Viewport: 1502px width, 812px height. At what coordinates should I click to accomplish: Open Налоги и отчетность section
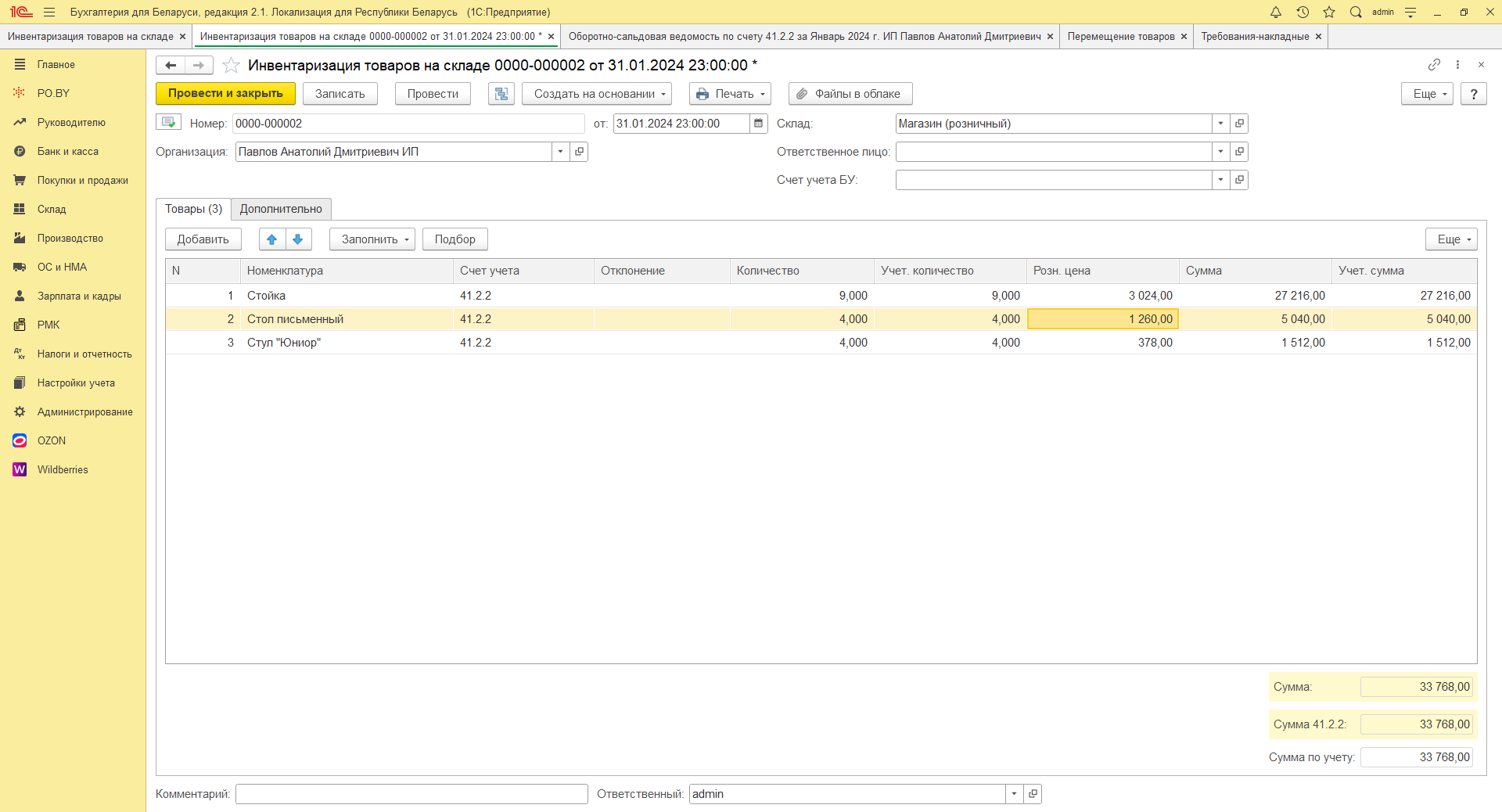point(84,354)
